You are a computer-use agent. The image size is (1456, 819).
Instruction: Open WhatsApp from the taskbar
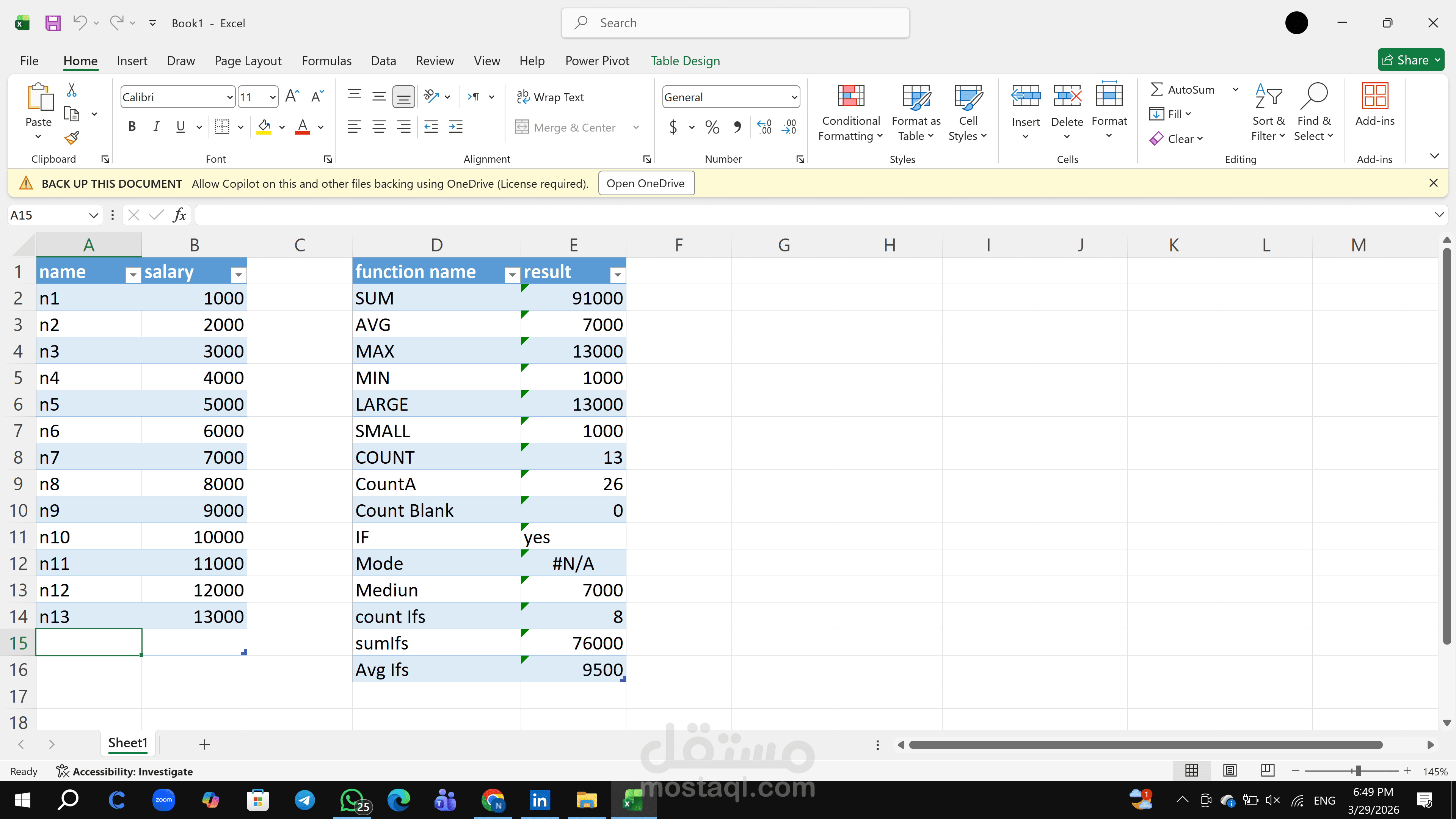click(x=352, y=800)
